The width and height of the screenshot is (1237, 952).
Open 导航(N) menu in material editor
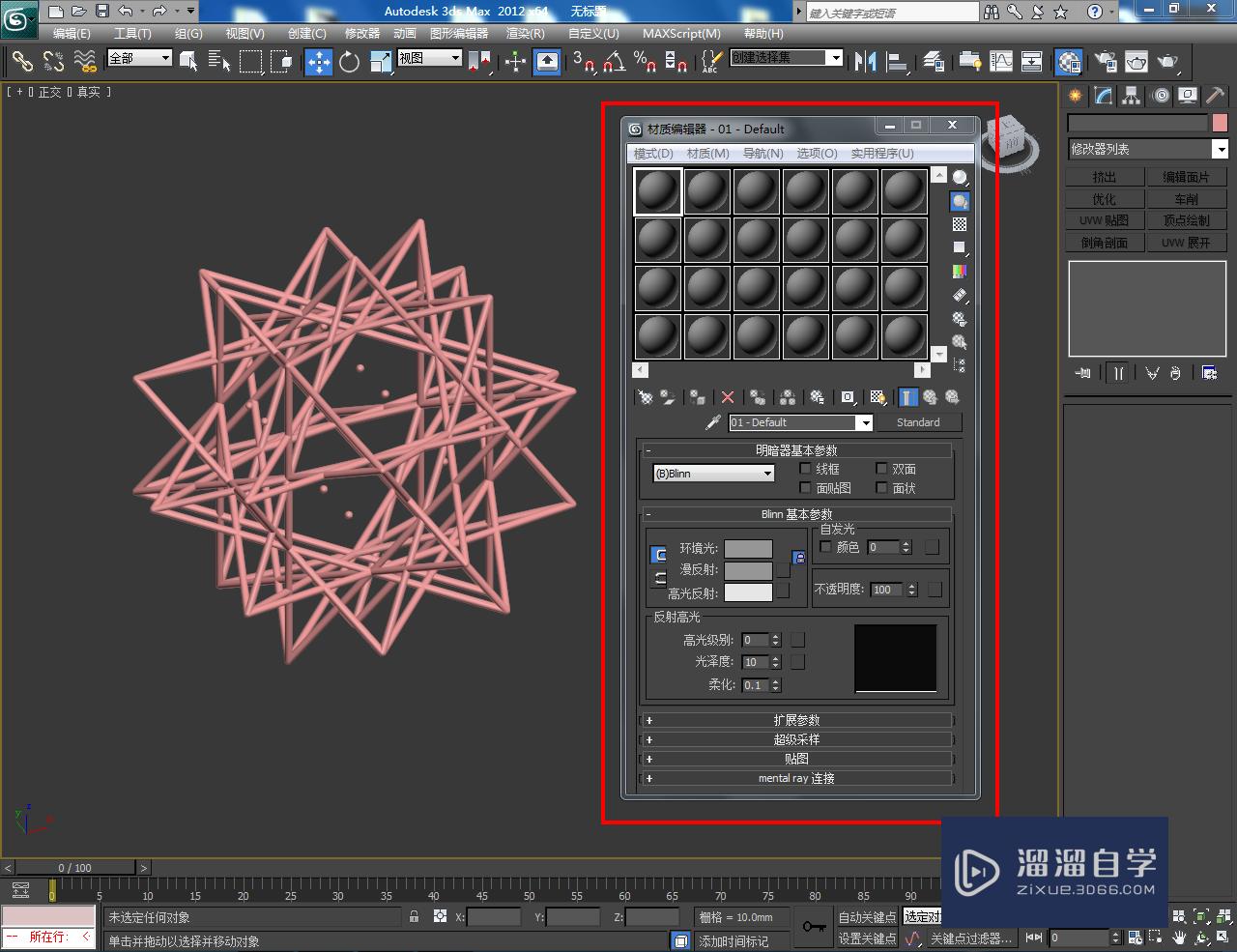tap(763, 154)
